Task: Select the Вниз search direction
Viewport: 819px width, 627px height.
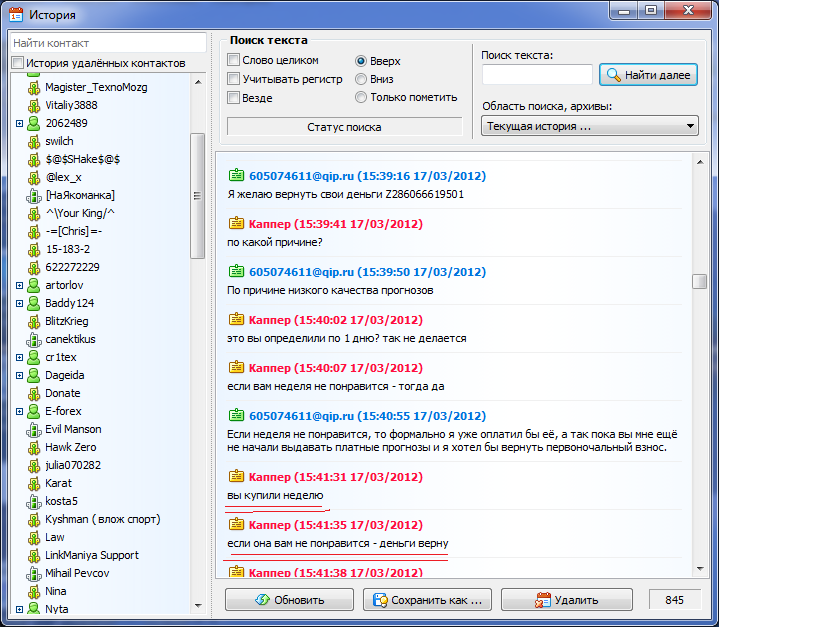Action: click(x=361, y=79)
